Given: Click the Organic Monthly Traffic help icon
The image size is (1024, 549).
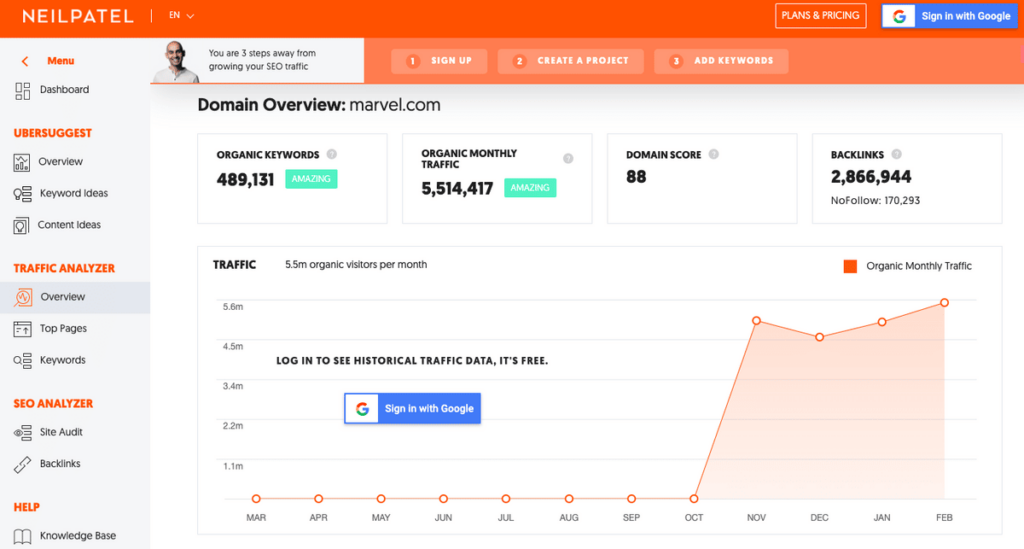Looking at the screenshot, I should pyautogui.click(x=568, y=159).
